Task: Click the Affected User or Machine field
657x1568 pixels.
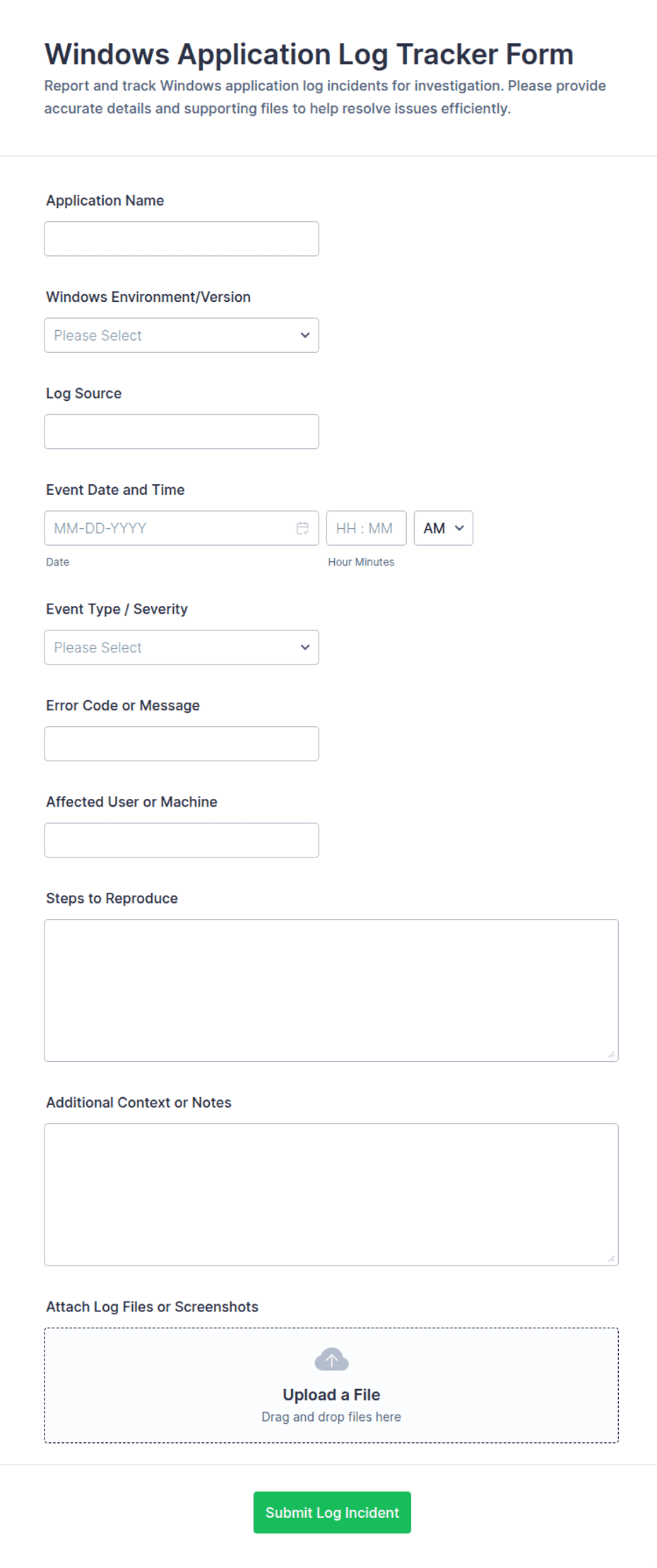Action: pos(182,840)
